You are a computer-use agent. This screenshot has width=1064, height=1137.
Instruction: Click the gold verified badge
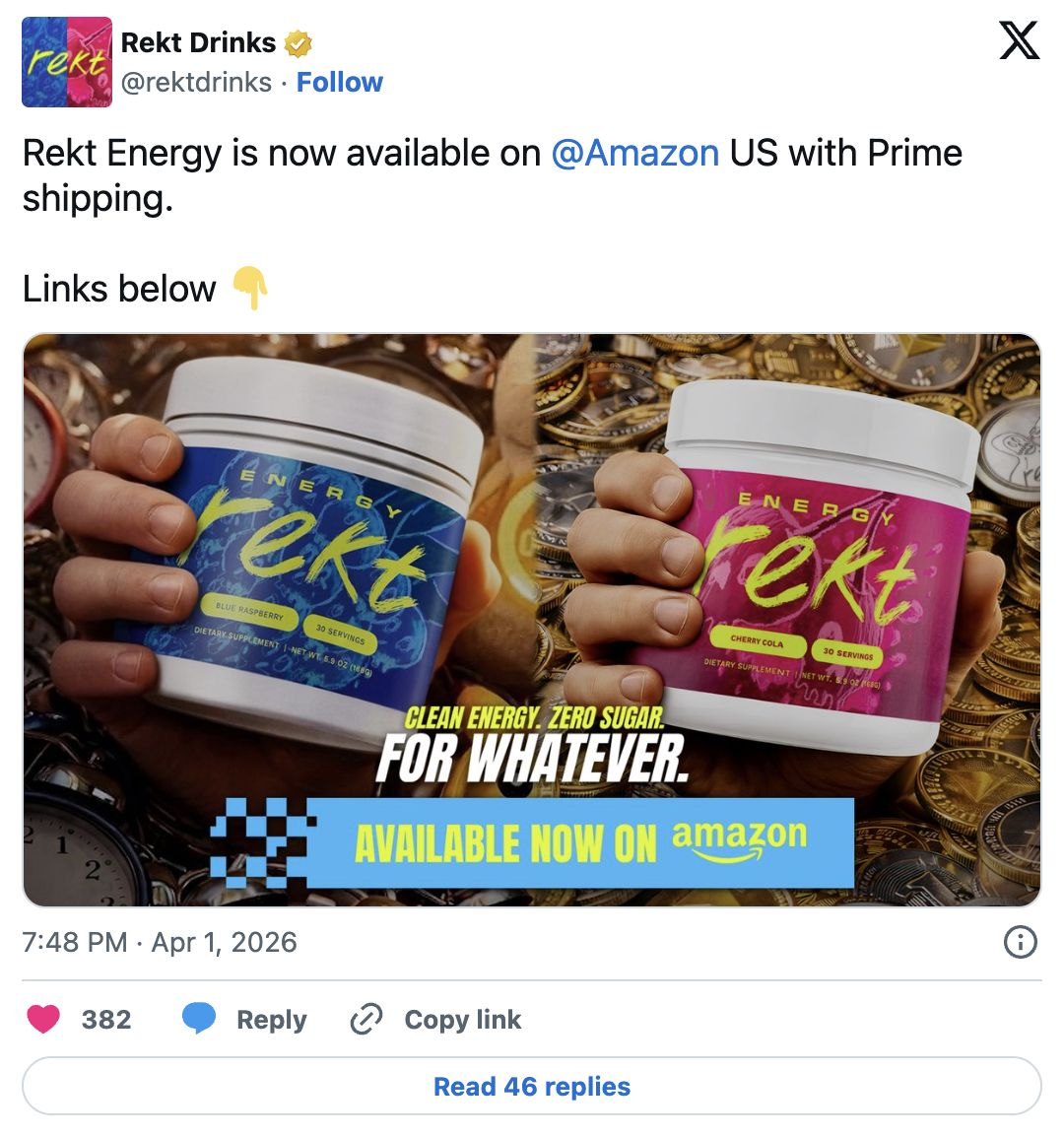pyautogui.click(x=298, y=43)
